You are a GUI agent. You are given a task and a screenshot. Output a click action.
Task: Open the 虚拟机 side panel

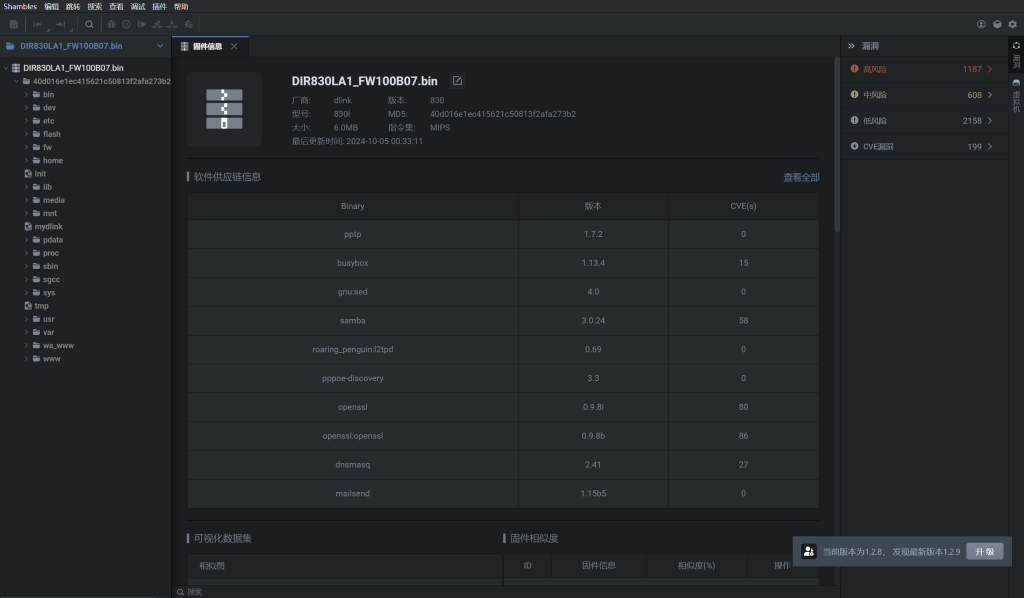click(1016, 95)
